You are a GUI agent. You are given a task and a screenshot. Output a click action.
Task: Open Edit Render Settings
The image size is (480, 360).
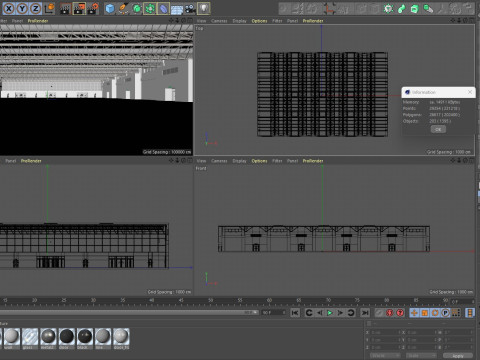point(93,8)
